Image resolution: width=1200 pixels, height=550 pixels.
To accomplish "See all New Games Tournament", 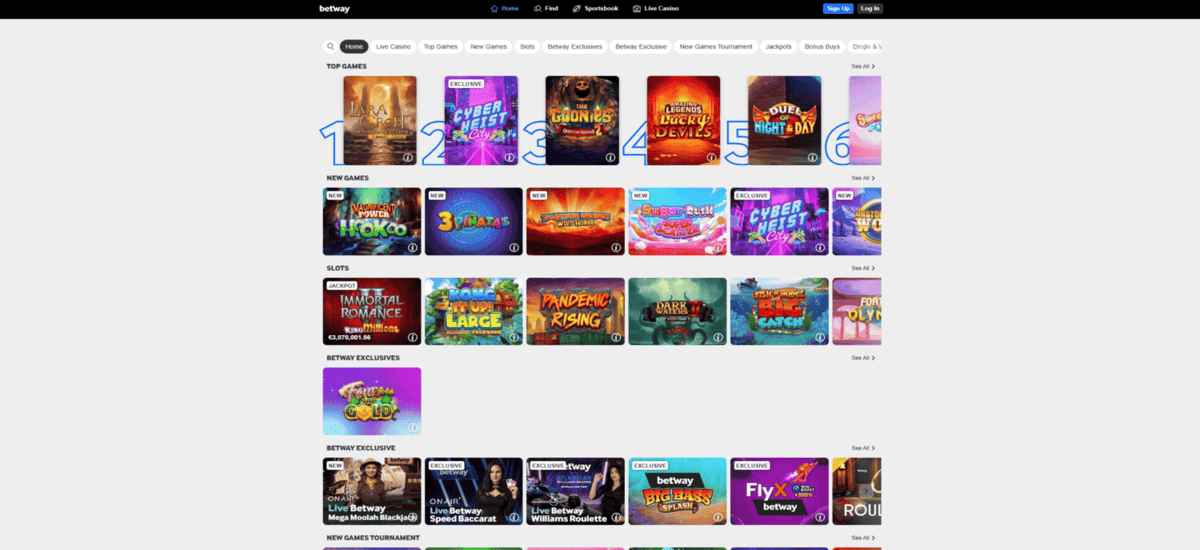I will tap(863, 538).
